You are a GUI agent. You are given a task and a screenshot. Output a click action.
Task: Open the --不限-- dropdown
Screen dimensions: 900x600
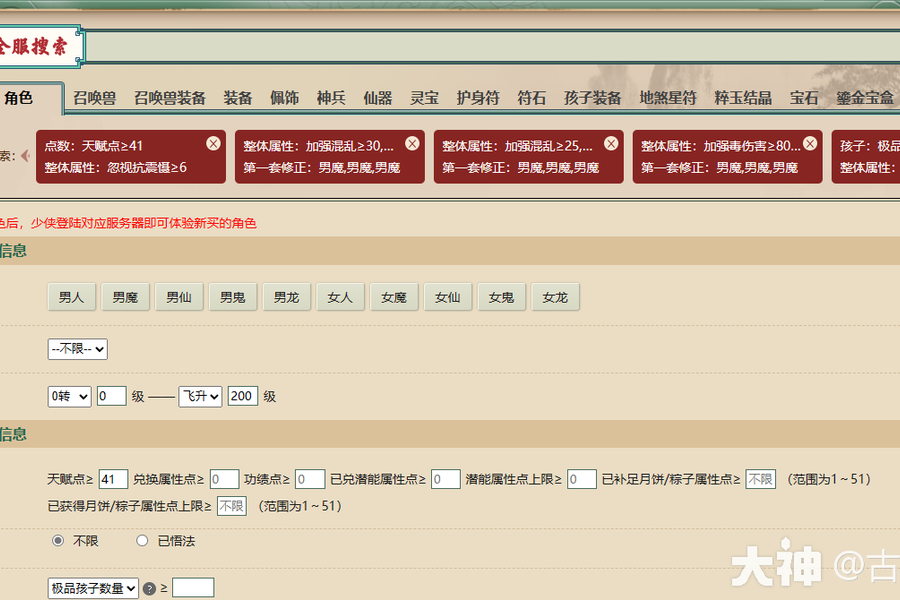[77, 349]
